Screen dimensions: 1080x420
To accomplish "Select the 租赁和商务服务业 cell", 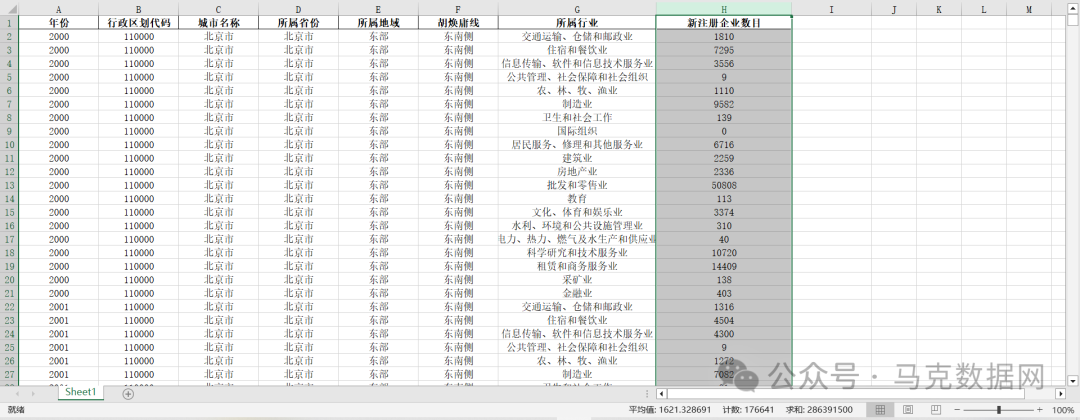I will (x=577, y=266).
